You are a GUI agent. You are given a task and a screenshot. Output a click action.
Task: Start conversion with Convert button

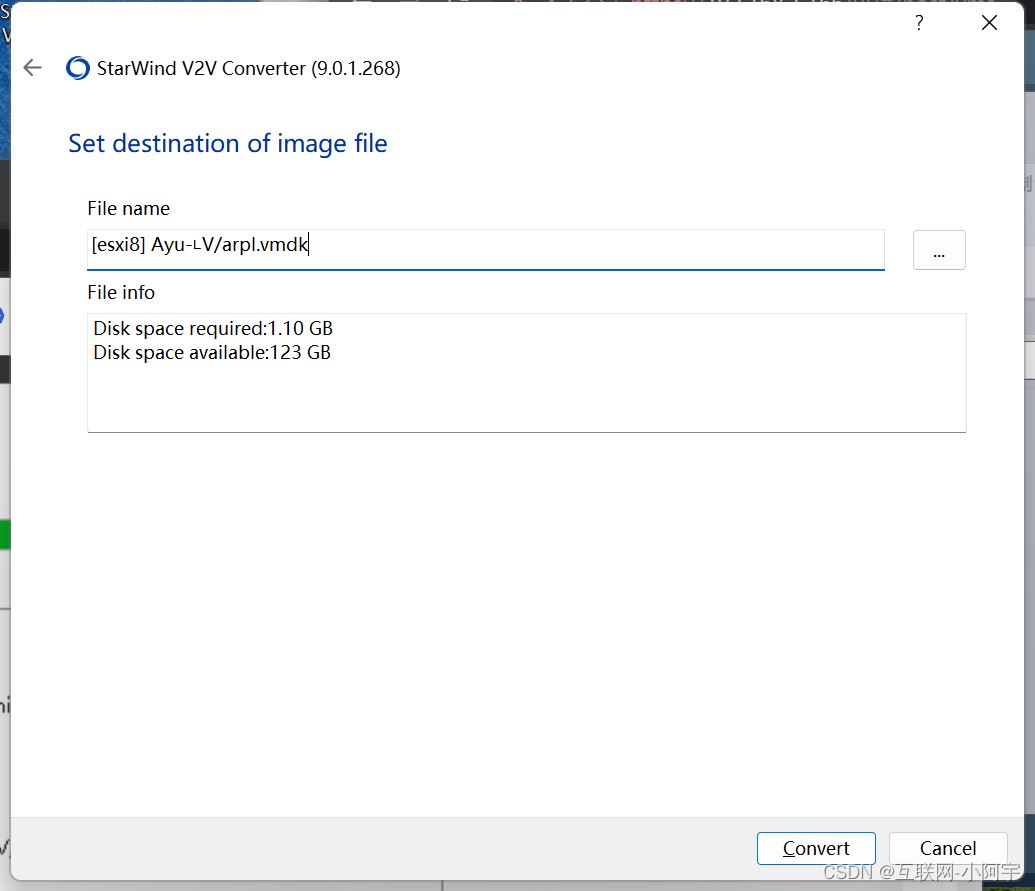click(x=816, y=848)
